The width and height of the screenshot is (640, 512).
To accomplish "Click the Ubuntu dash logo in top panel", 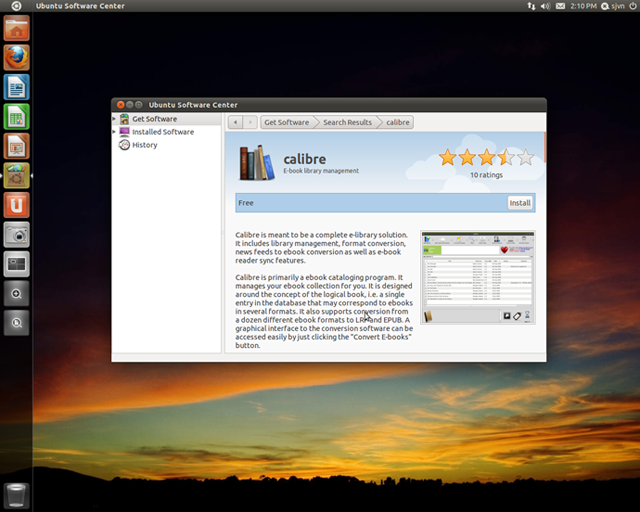I will tap(16, 6).
